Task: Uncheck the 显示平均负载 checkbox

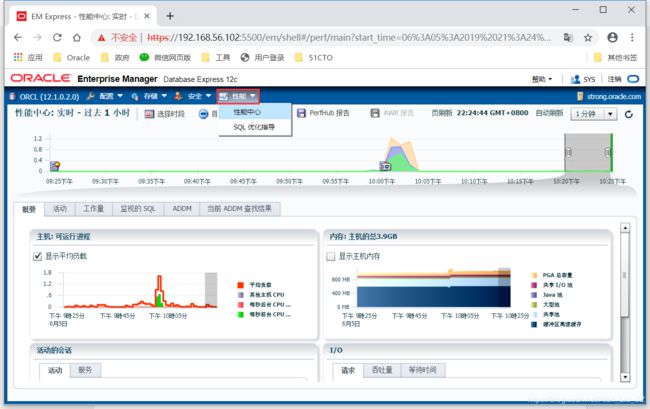Action: point(37,257)
